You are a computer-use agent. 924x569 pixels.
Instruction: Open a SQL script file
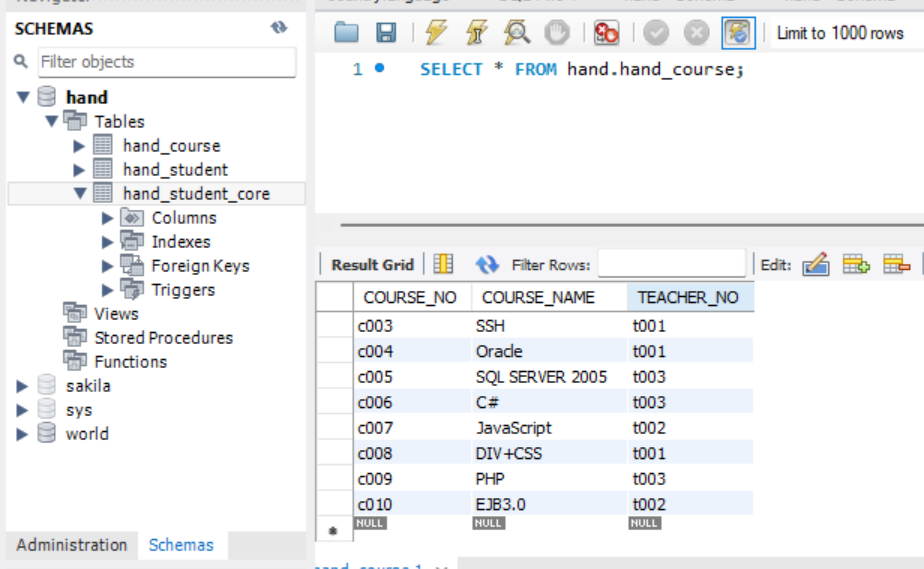pos(346,32)
